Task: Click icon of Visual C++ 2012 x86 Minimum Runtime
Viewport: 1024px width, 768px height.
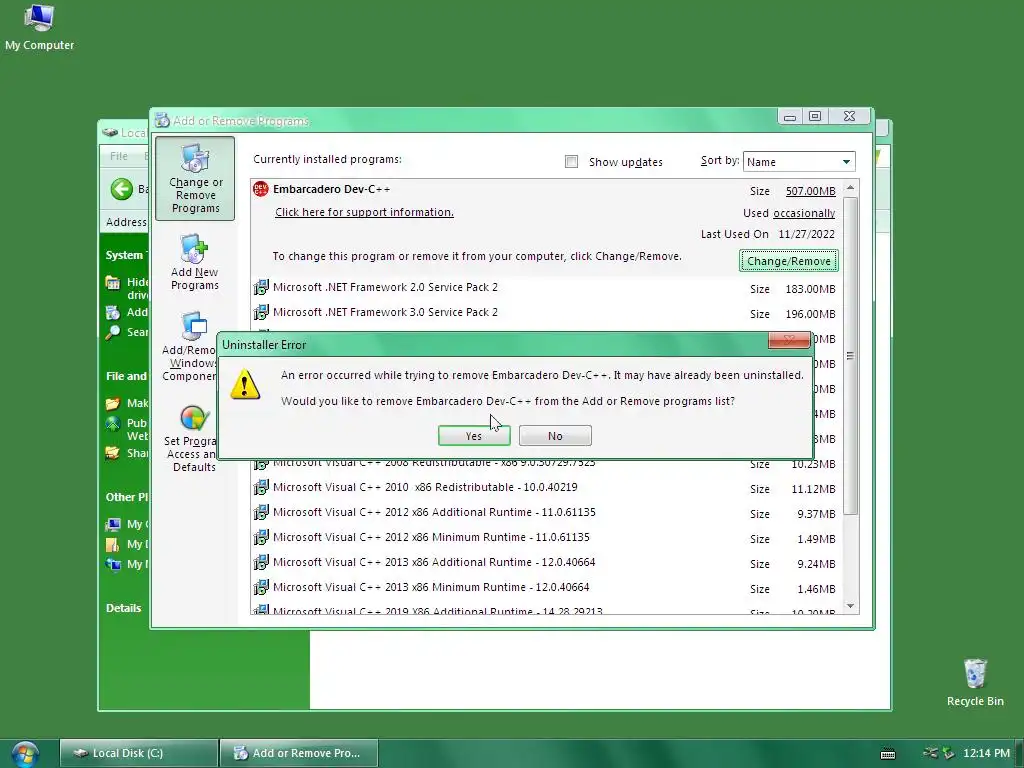Action: point(261,537)
